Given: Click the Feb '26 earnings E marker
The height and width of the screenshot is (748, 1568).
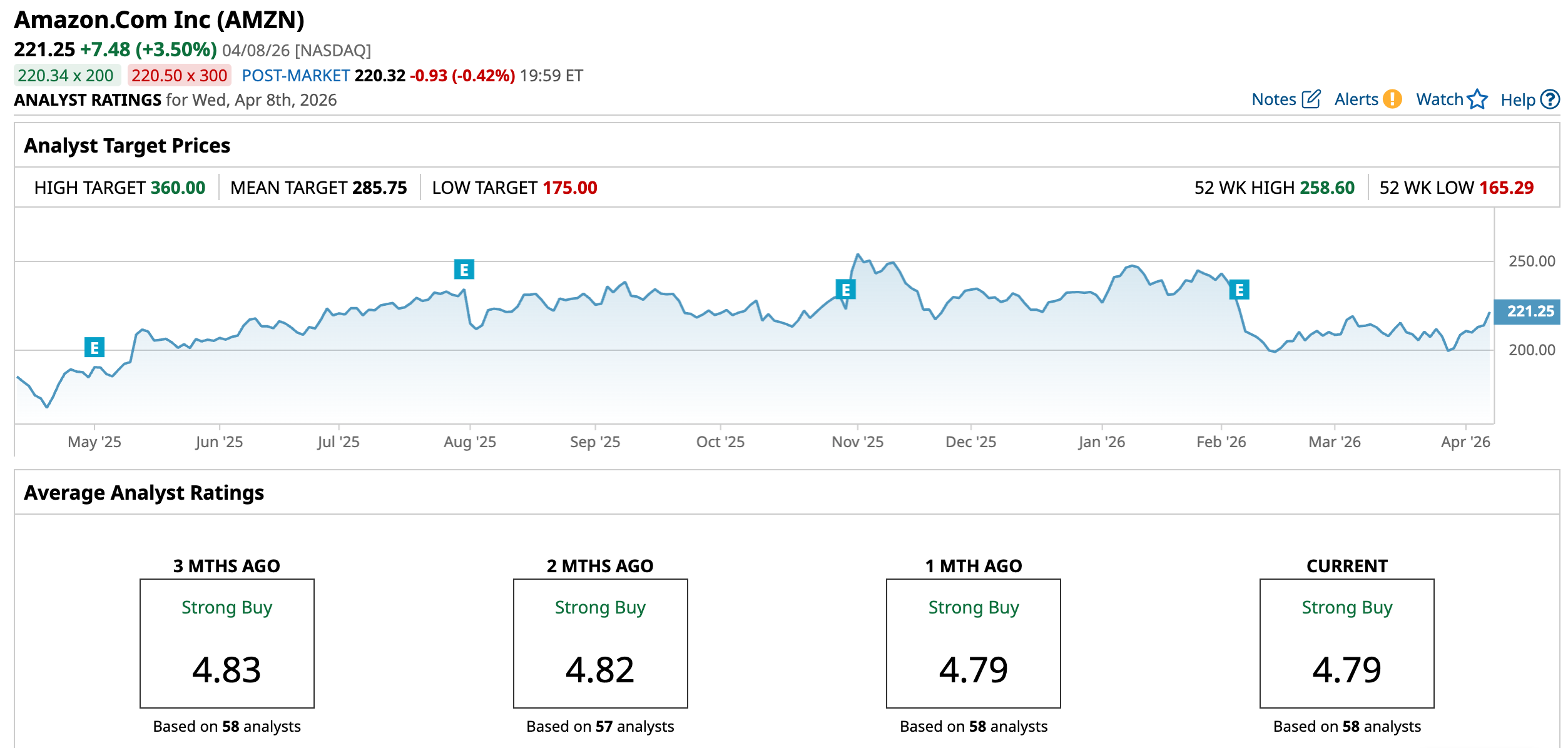Looking at the screenshot, I should (x=1239, y=290).
